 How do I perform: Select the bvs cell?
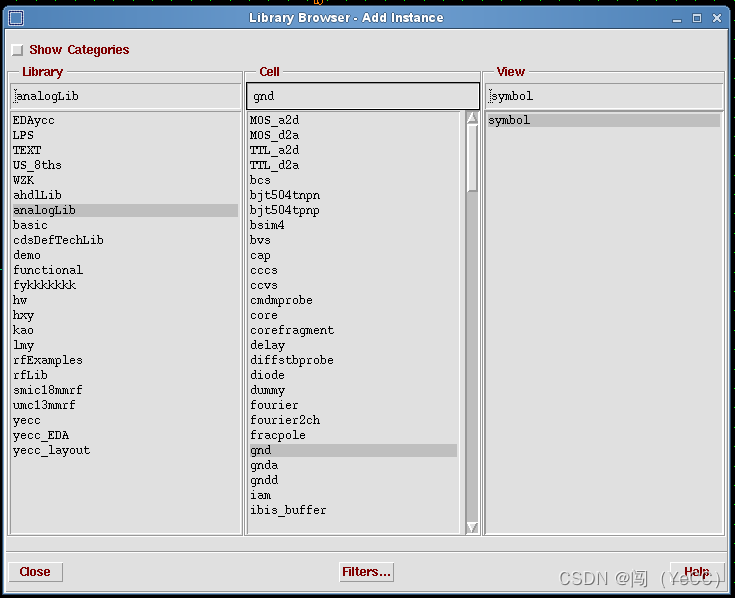pyautogui.click(x=261, y=240)
